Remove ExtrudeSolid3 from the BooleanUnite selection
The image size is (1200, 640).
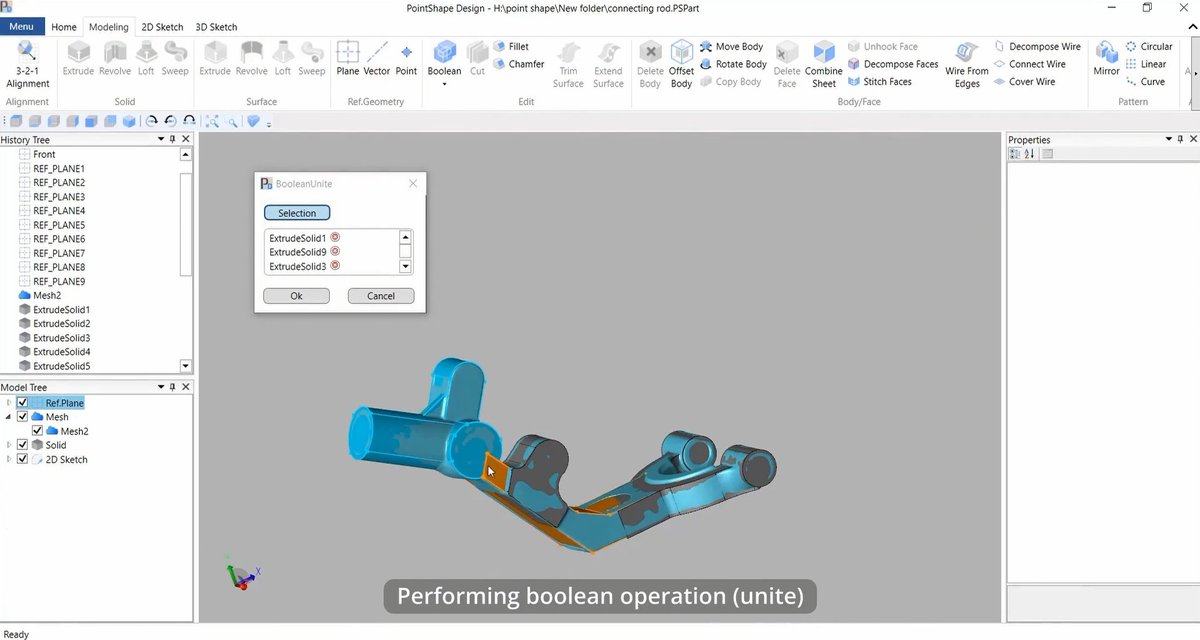coord(335,266)
